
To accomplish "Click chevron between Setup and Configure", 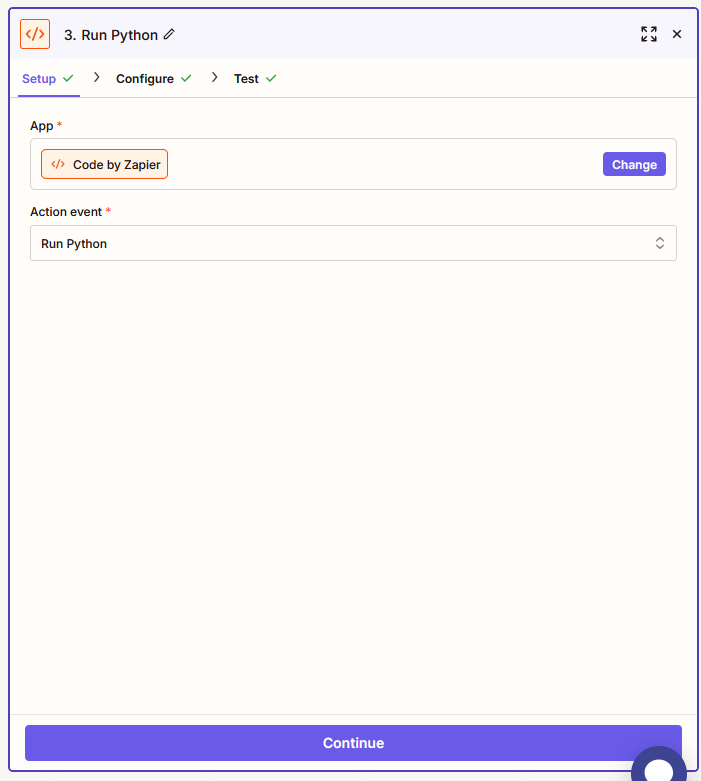I will 97,77.
